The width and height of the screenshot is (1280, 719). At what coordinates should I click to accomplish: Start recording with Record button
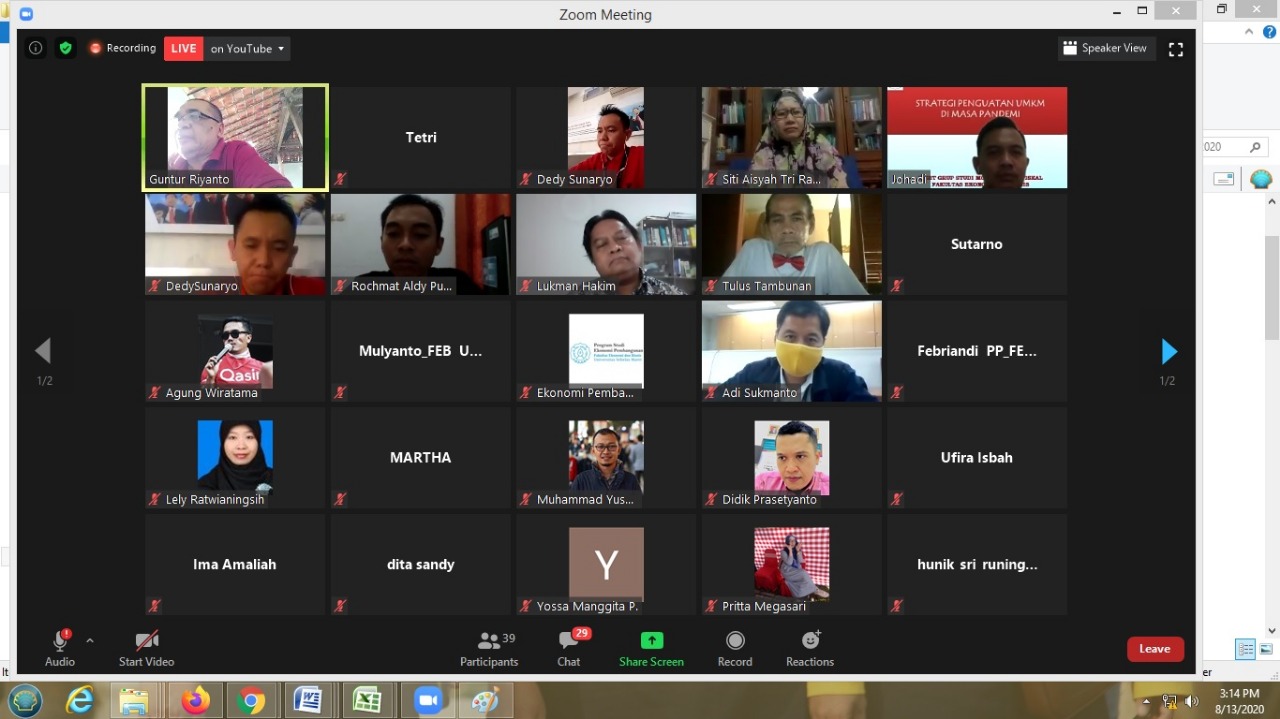tap(735, 648)
